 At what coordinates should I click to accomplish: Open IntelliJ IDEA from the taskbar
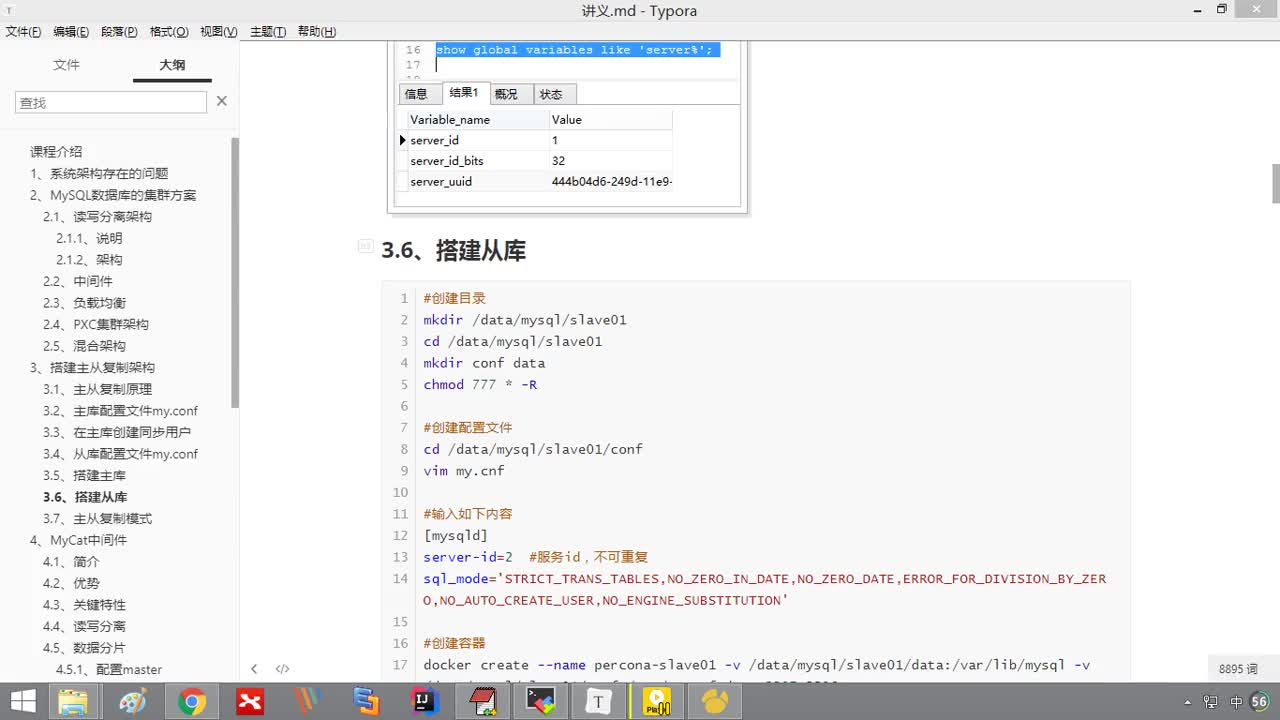(425, 702)
